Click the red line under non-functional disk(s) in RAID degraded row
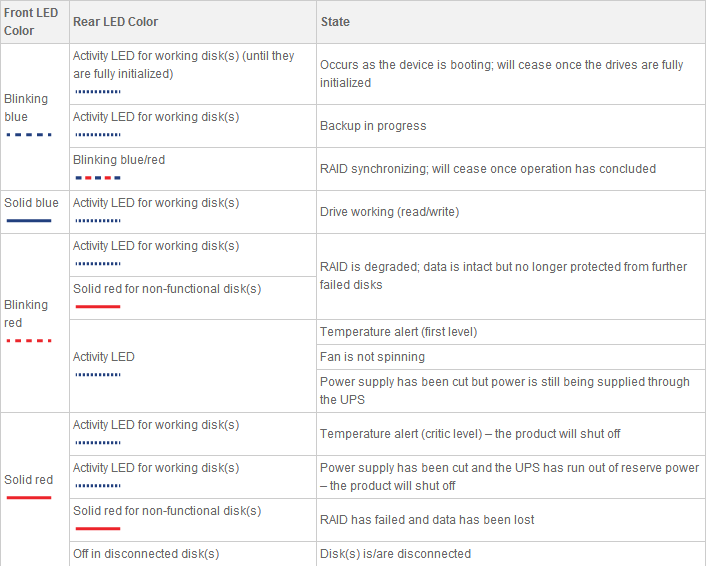 (98, 307)
